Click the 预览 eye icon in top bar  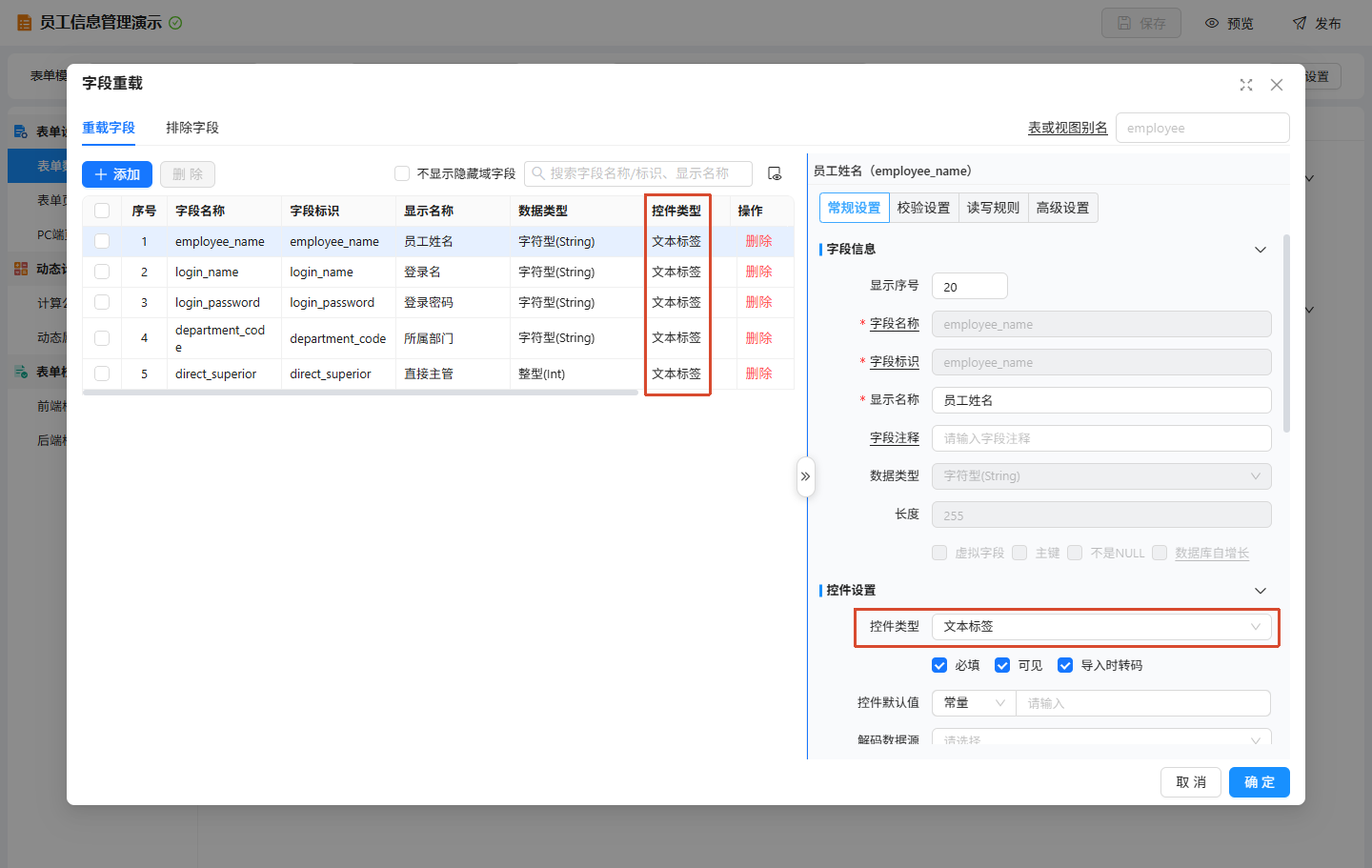pos(1212,23)
